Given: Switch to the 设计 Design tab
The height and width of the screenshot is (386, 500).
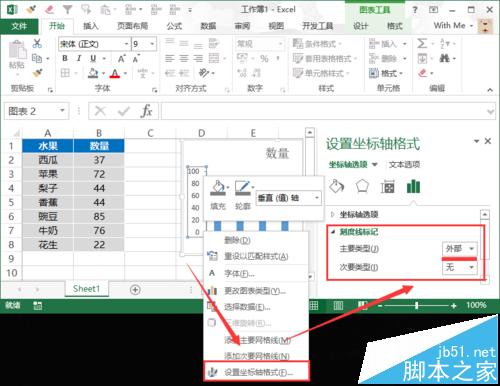Looking at the screenshot, I should coord(360,26).
